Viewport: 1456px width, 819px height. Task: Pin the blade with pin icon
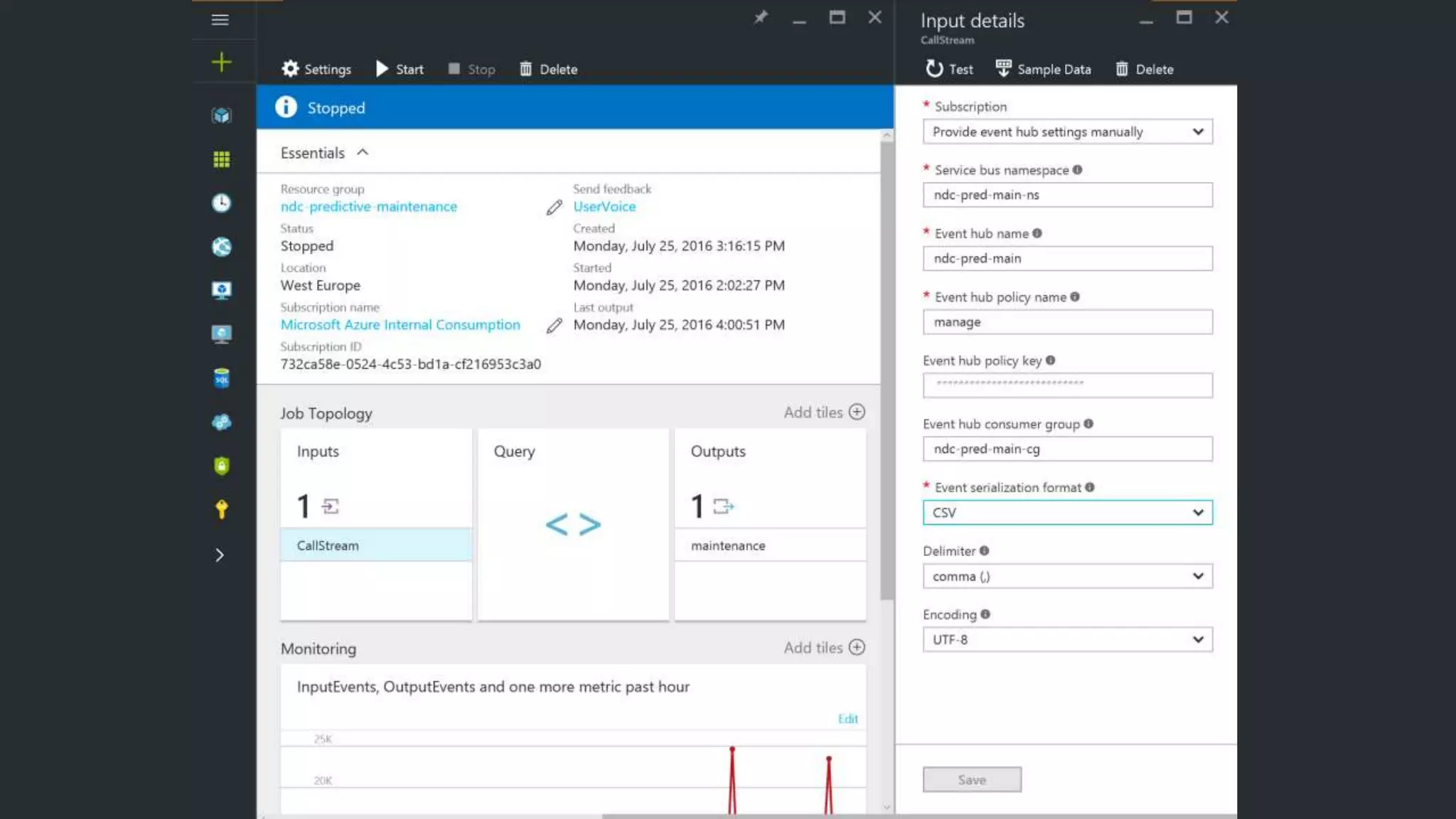(761, 17)
